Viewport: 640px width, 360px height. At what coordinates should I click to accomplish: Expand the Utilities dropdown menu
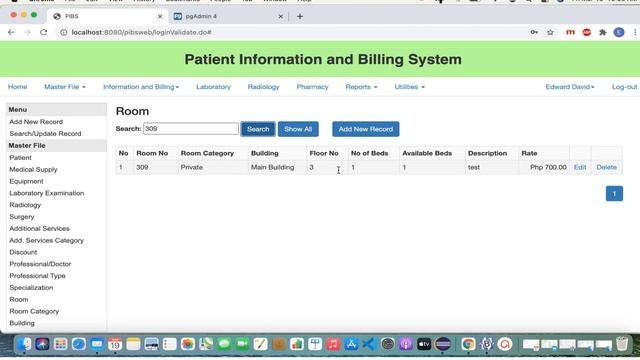409,87
